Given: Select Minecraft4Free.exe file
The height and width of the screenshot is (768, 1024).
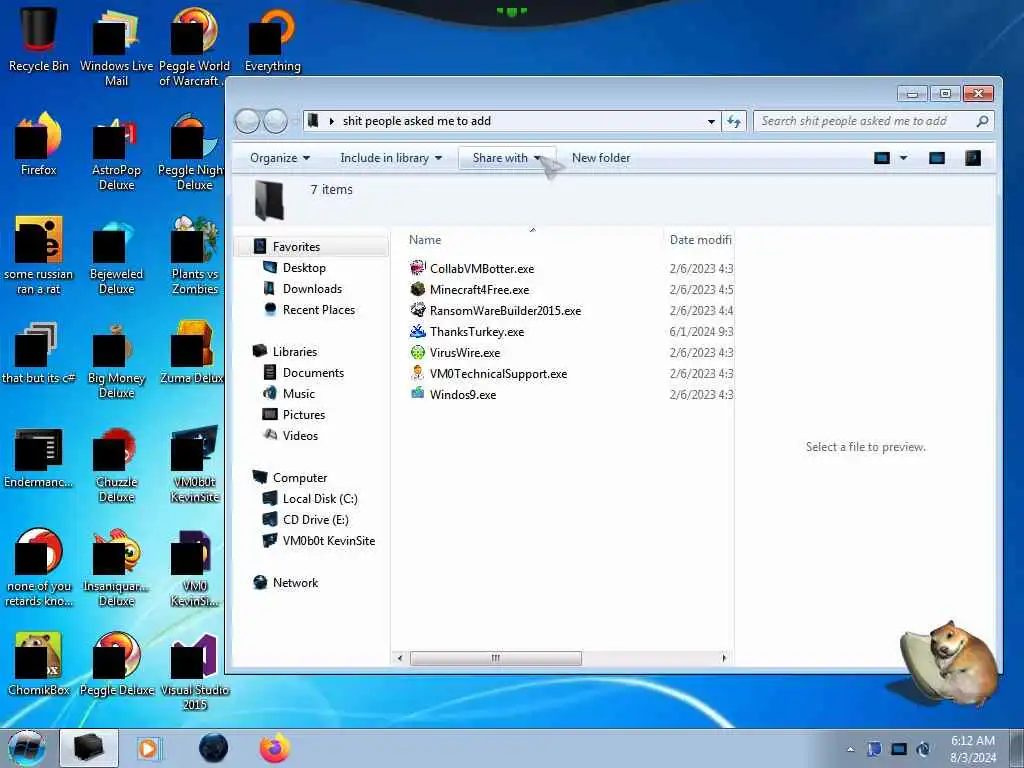Looking at the screenshot, I should [479, 289].
